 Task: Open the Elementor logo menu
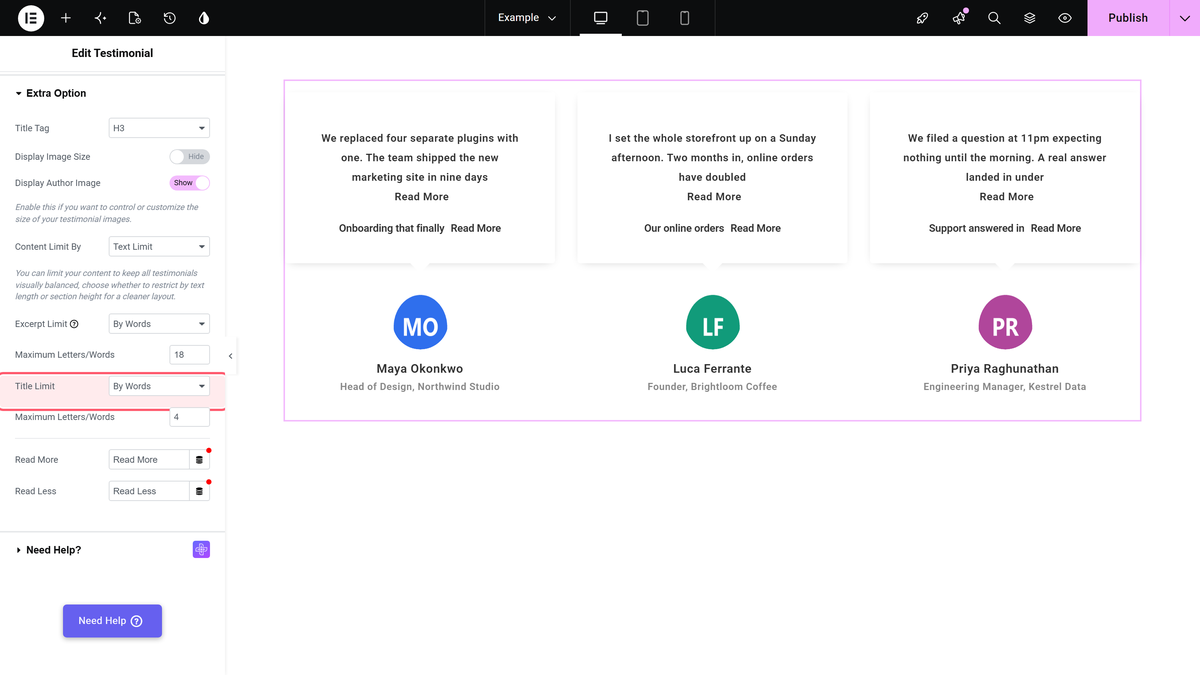click(x=31, y=18)
